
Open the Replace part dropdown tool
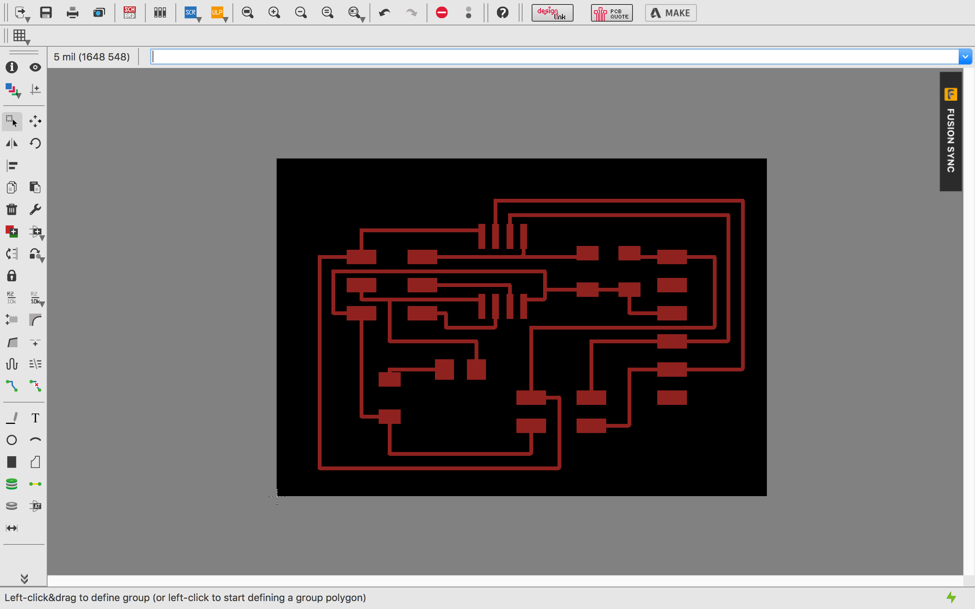36,233
